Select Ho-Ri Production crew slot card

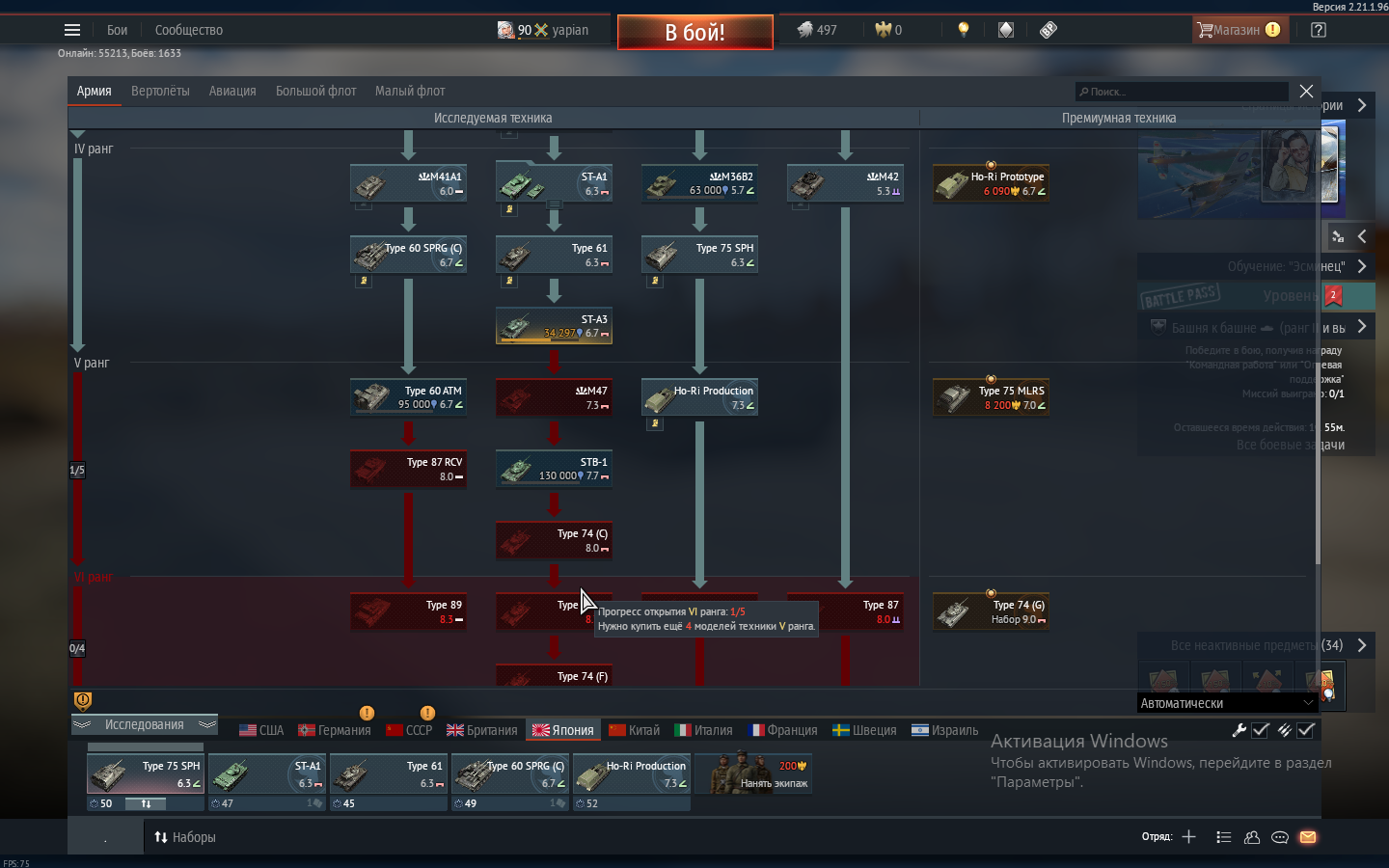[632, 773]
